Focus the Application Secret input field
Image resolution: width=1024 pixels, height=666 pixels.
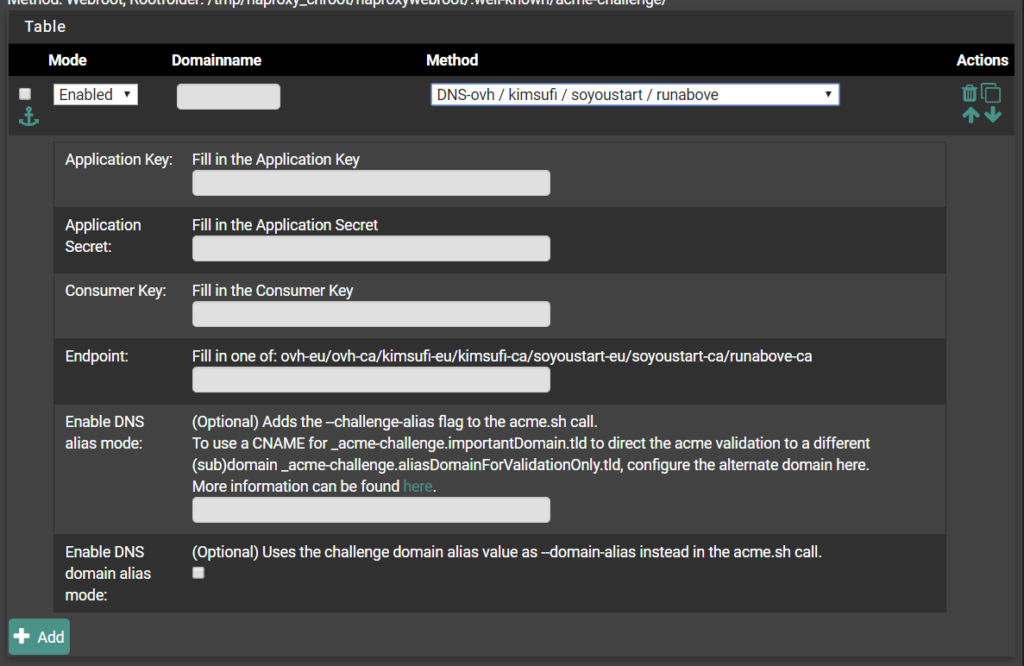coord(371,249)
